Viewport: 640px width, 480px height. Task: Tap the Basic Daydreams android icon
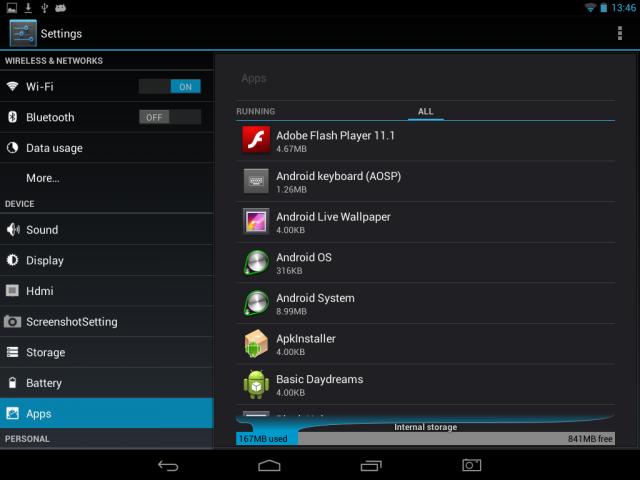256,384
